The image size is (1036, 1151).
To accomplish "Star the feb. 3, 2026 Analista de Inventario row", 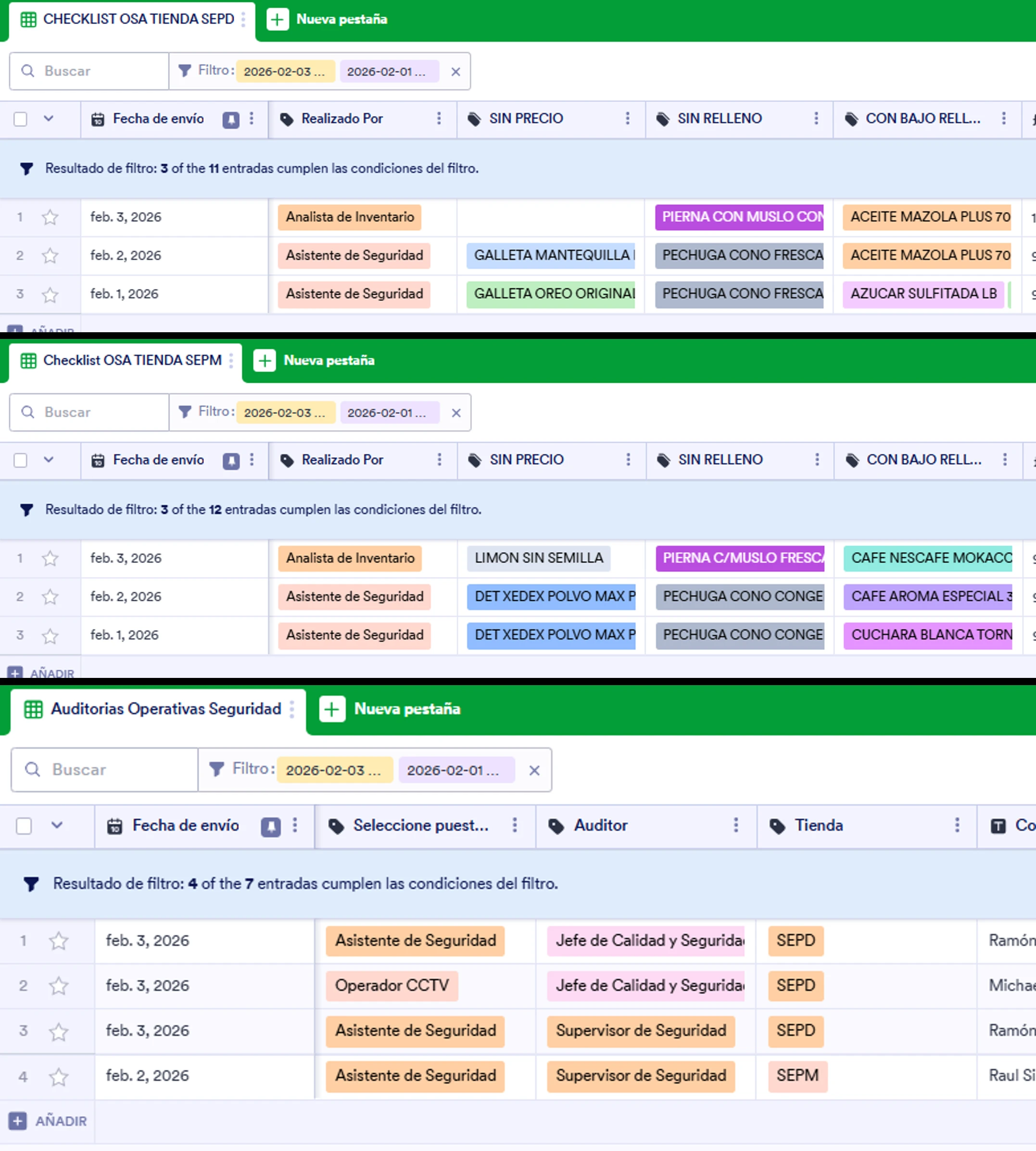I will coord(49,217).
